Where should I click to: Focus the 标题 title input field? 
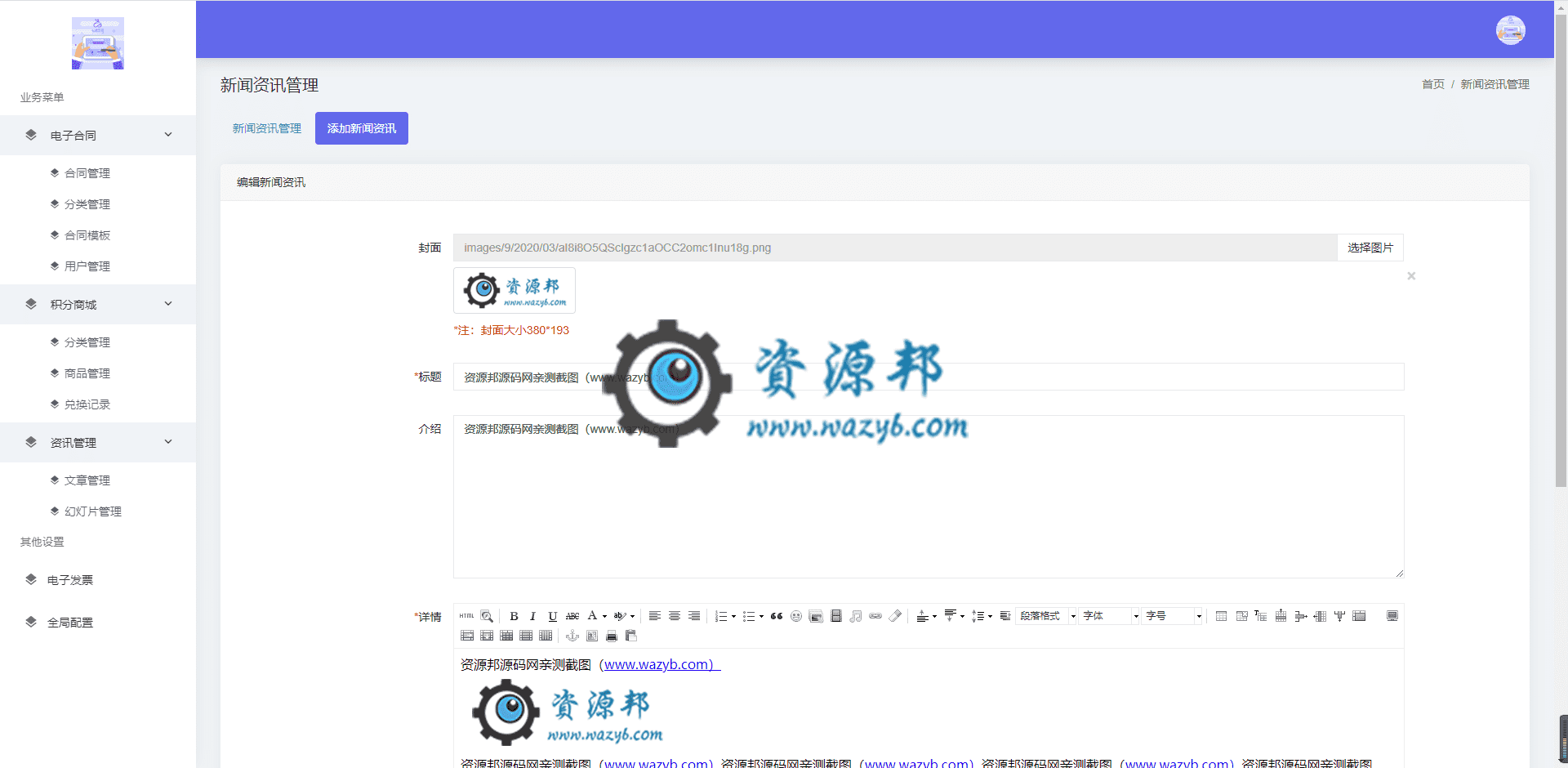coord(929,377)
